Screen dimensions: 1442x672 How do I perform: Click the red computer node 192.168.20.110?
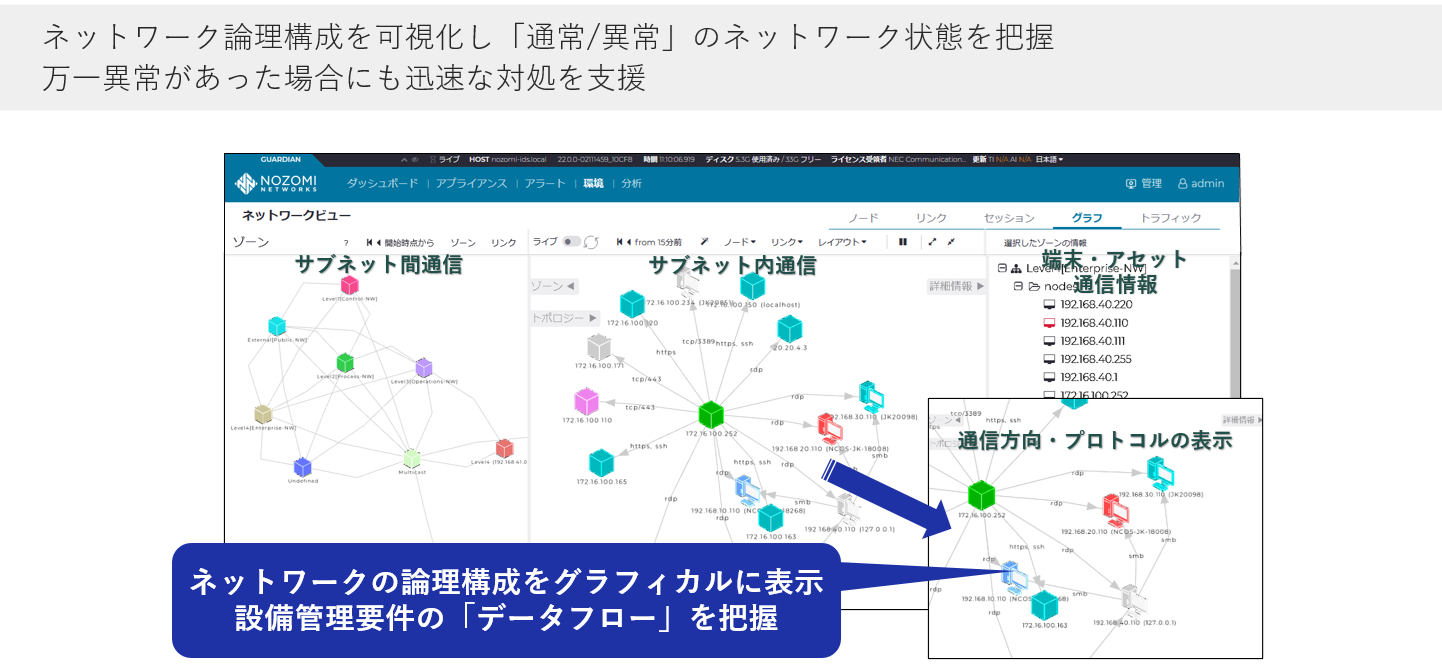[829, 427]
